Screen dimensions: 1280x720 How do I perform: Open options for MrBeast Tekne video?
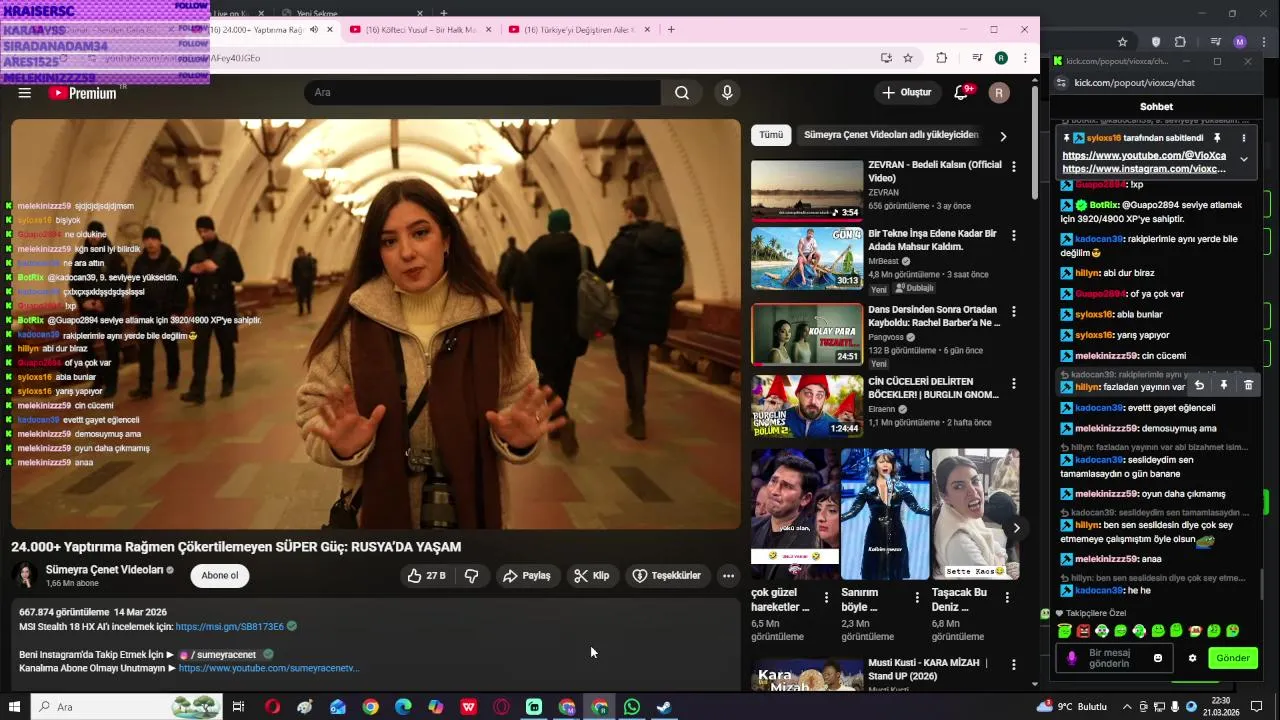pyautogui.click(x=1014, y=236)
